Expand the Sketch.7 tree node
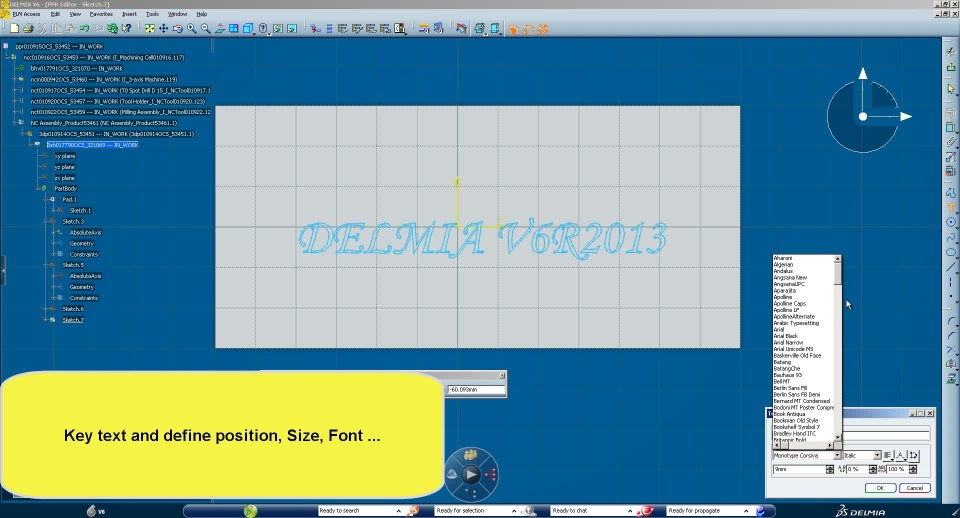 point(46,320)
